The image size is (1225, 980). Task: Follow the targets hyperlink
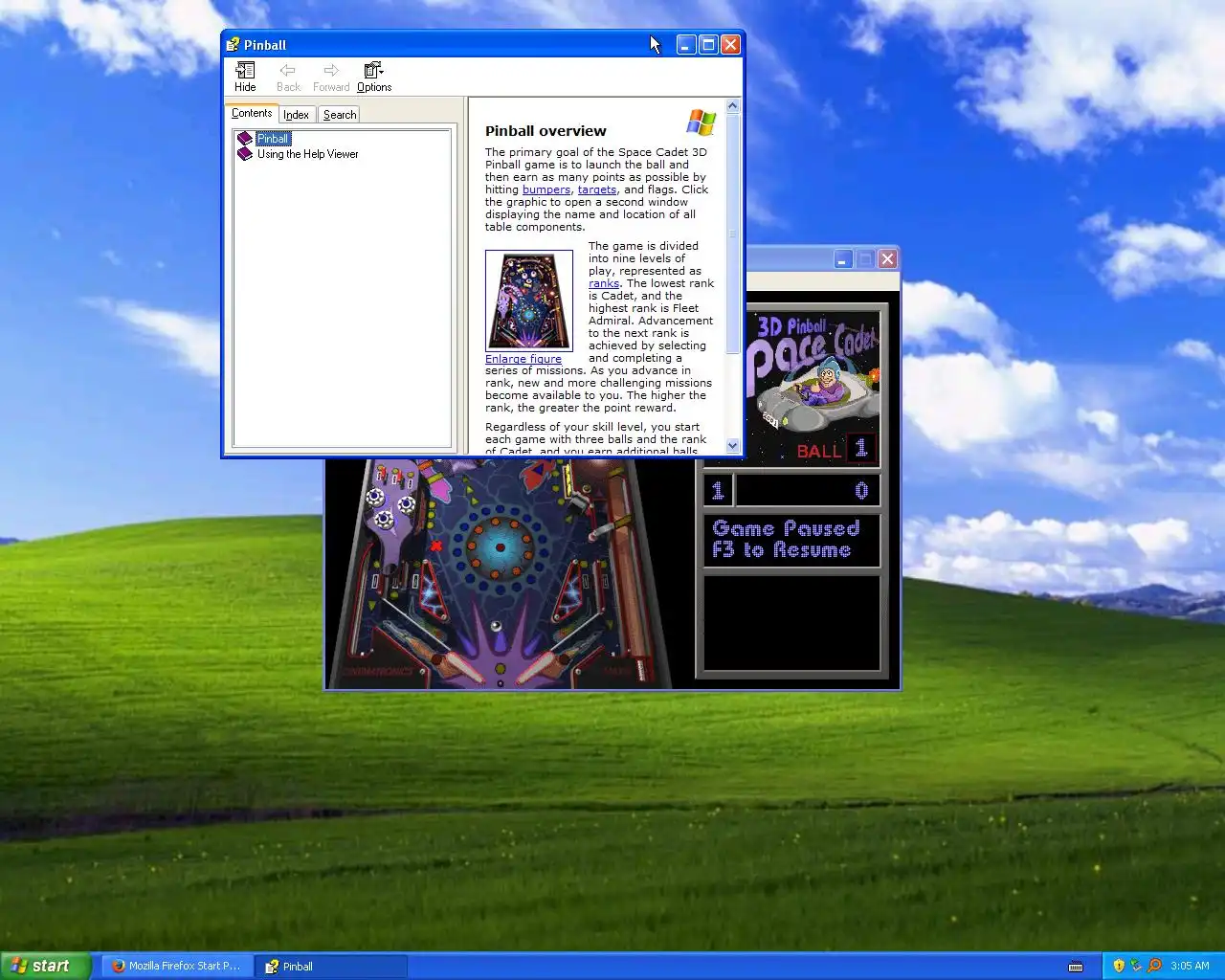(x=597, y=189)
